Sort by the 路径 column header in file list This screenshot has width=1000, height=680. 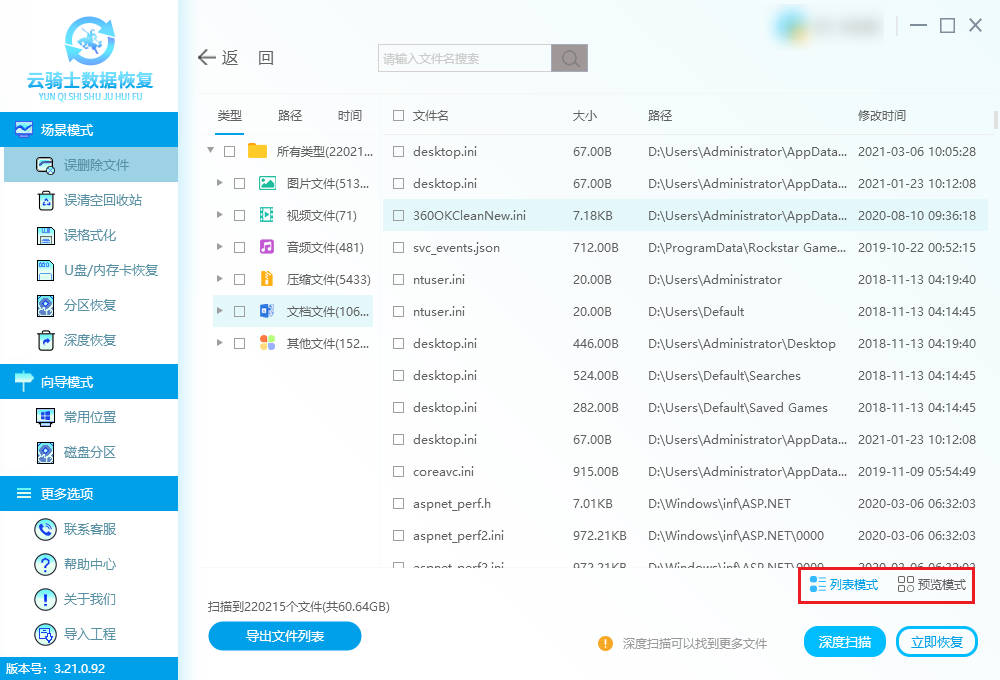coord(660,115)
